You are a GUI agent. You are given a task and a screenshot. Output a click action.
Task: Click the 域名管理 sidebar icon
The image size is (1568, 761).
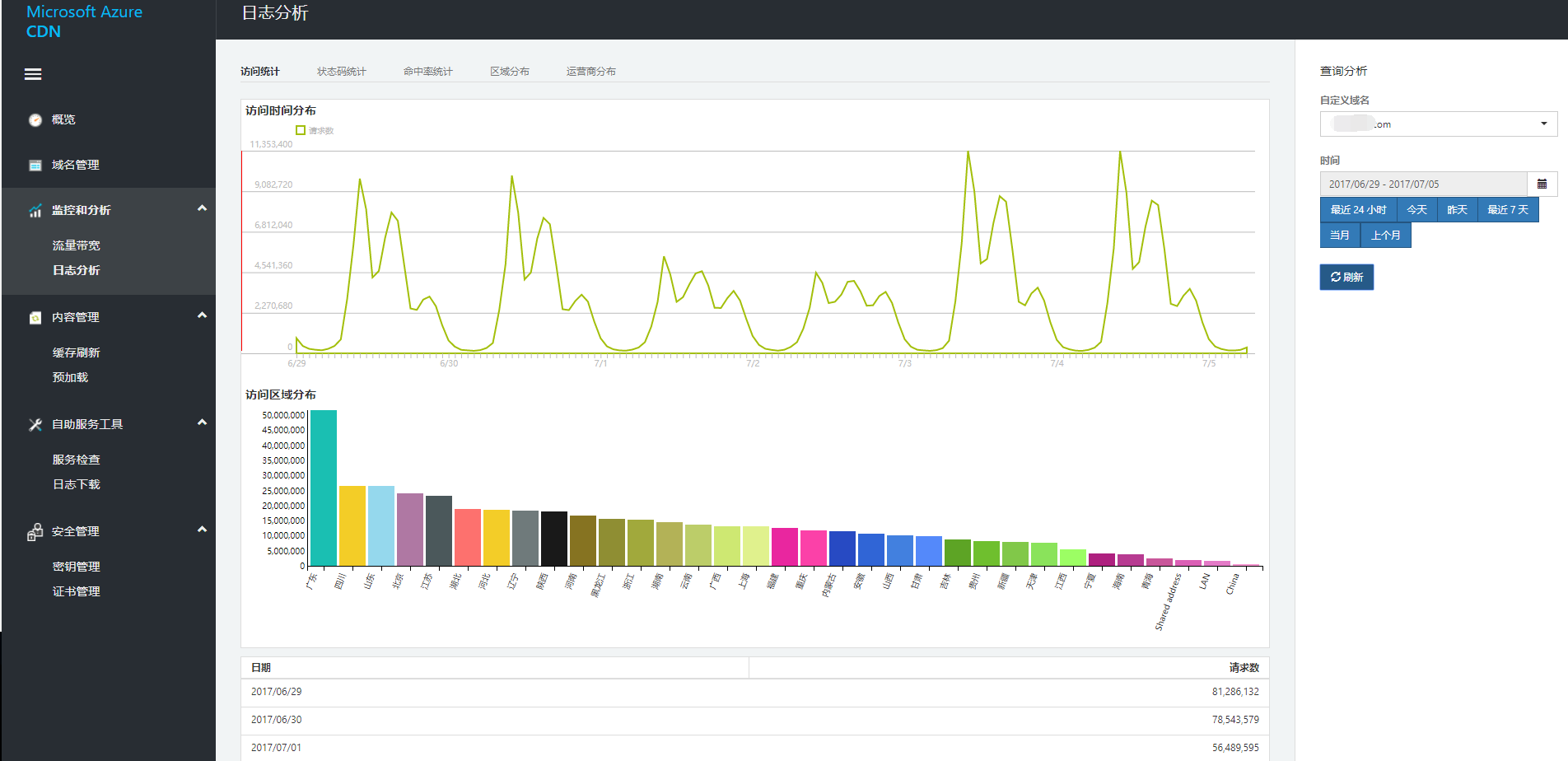(35, 166)
